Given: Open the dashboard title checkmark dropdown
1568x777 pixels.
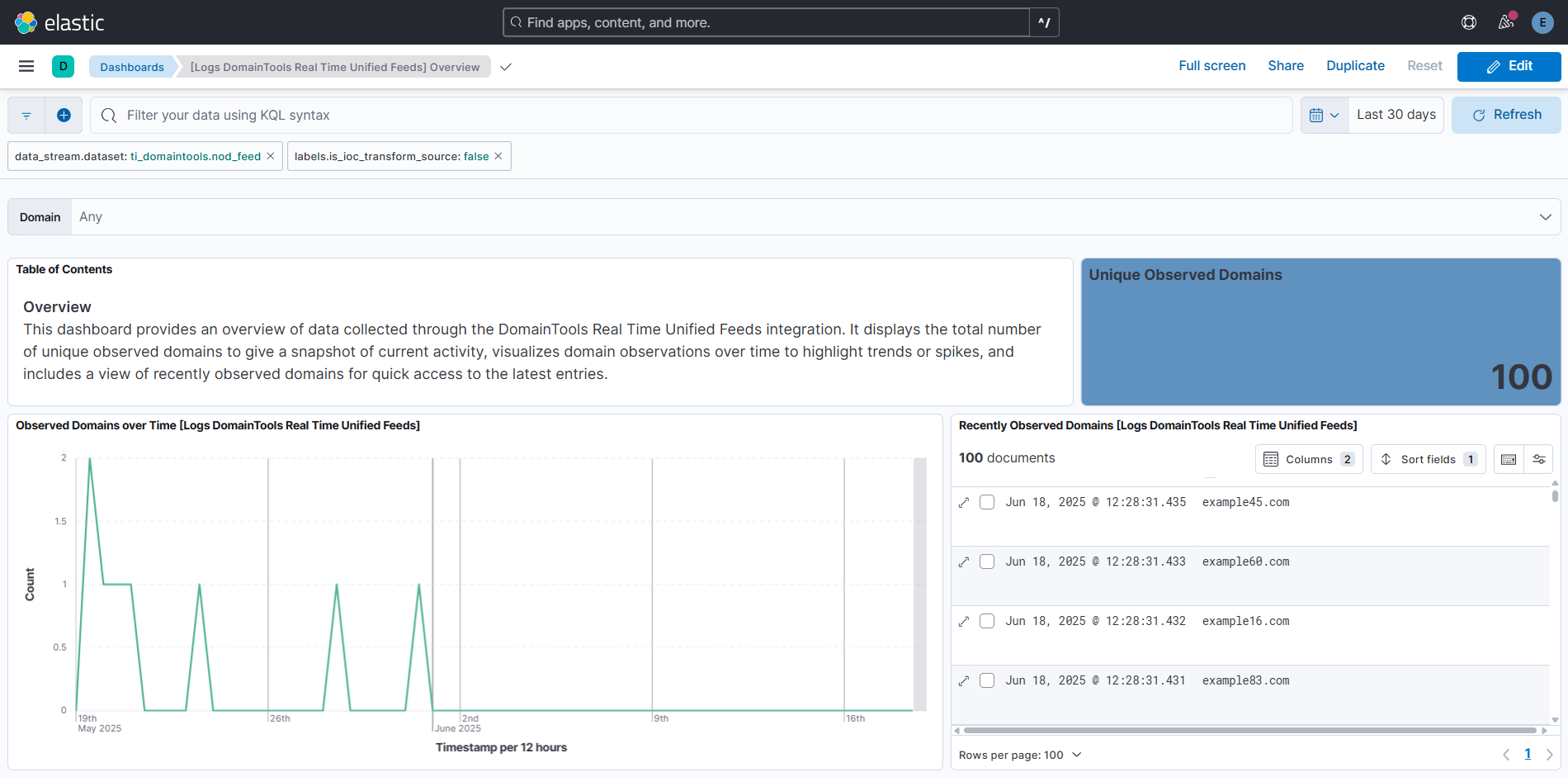Looking at the screenshot, I should click(506, 67).
